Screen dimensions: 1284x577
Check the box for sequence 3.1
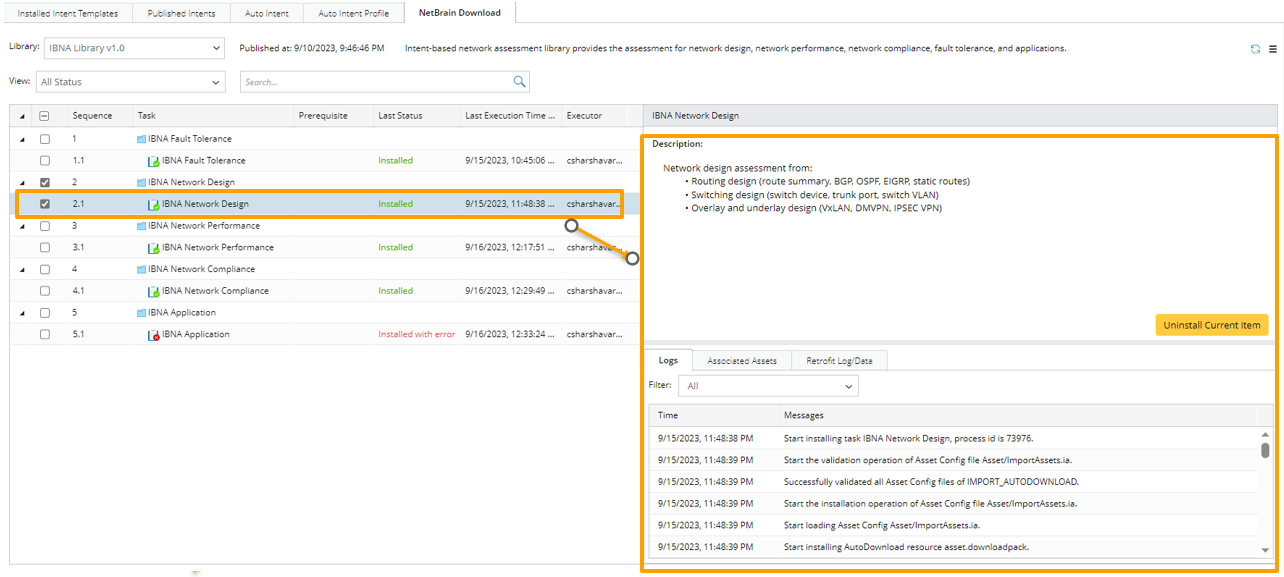tap(44, 248)
